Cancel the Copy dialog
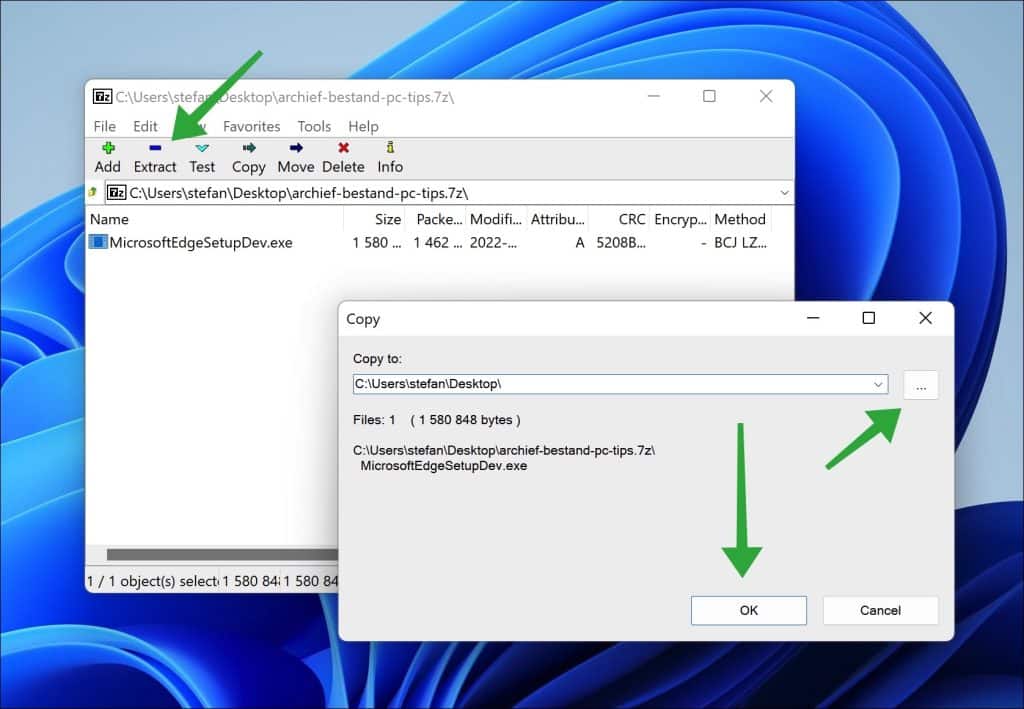The image size is (1024, 709). (x=880, y=610)
